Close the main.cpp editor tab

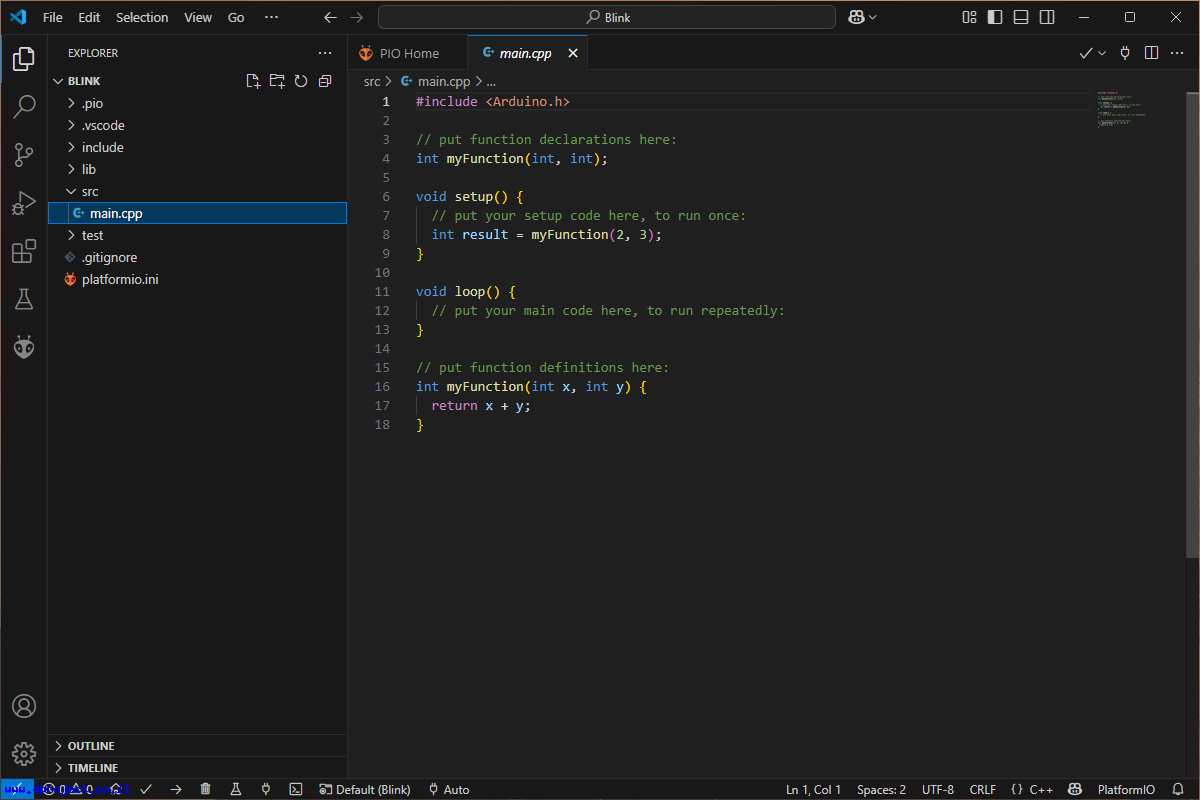(573, 53)
